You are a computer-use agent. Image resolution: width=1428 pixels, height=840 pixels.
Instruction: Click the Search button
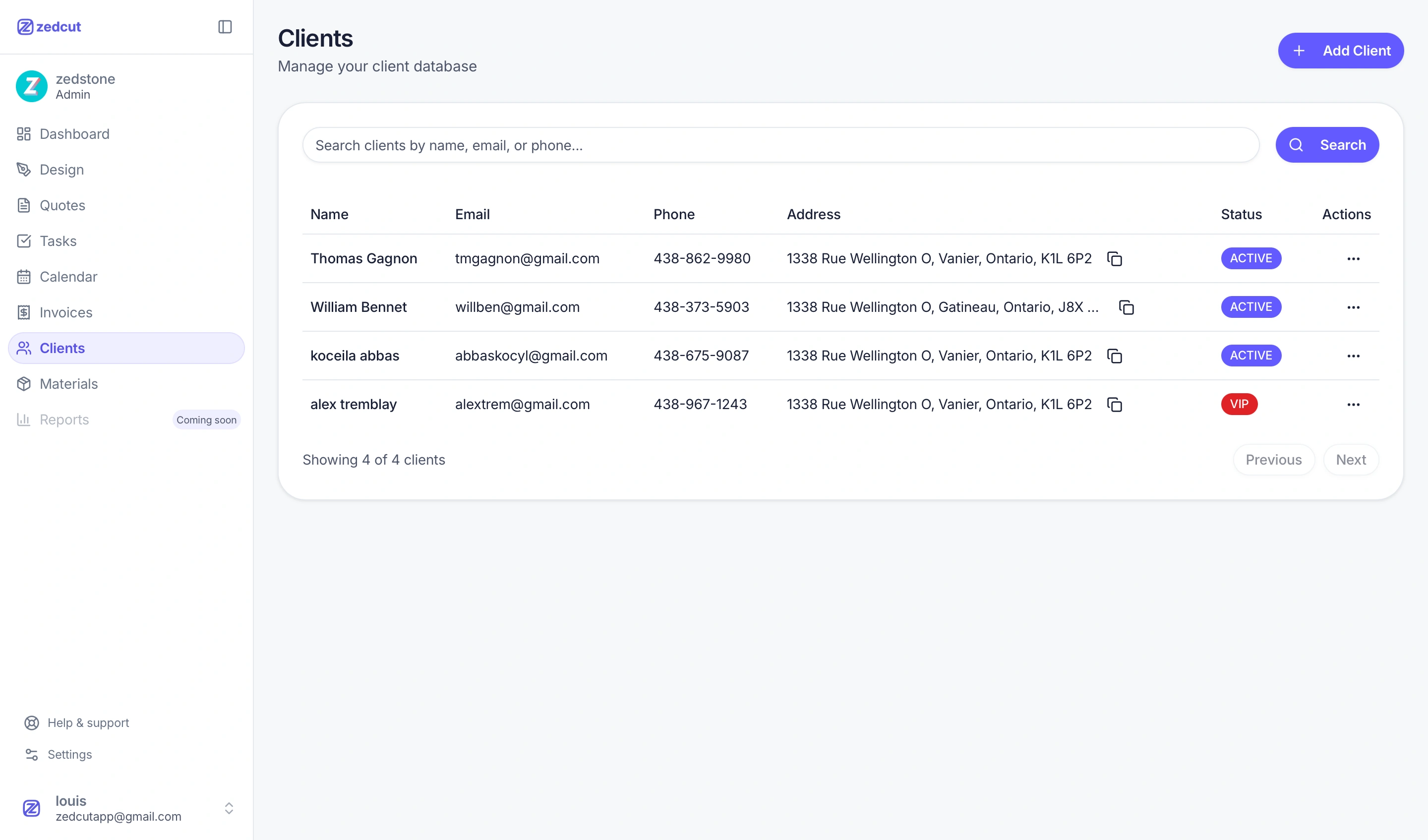click(1327, 145)
